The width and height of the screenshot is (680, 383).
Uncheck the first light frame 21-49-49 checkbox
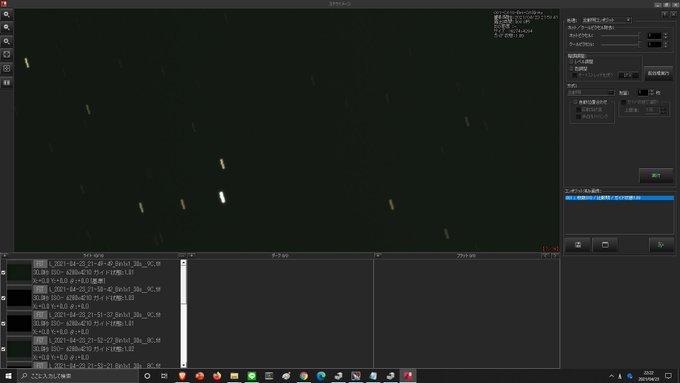3,272
